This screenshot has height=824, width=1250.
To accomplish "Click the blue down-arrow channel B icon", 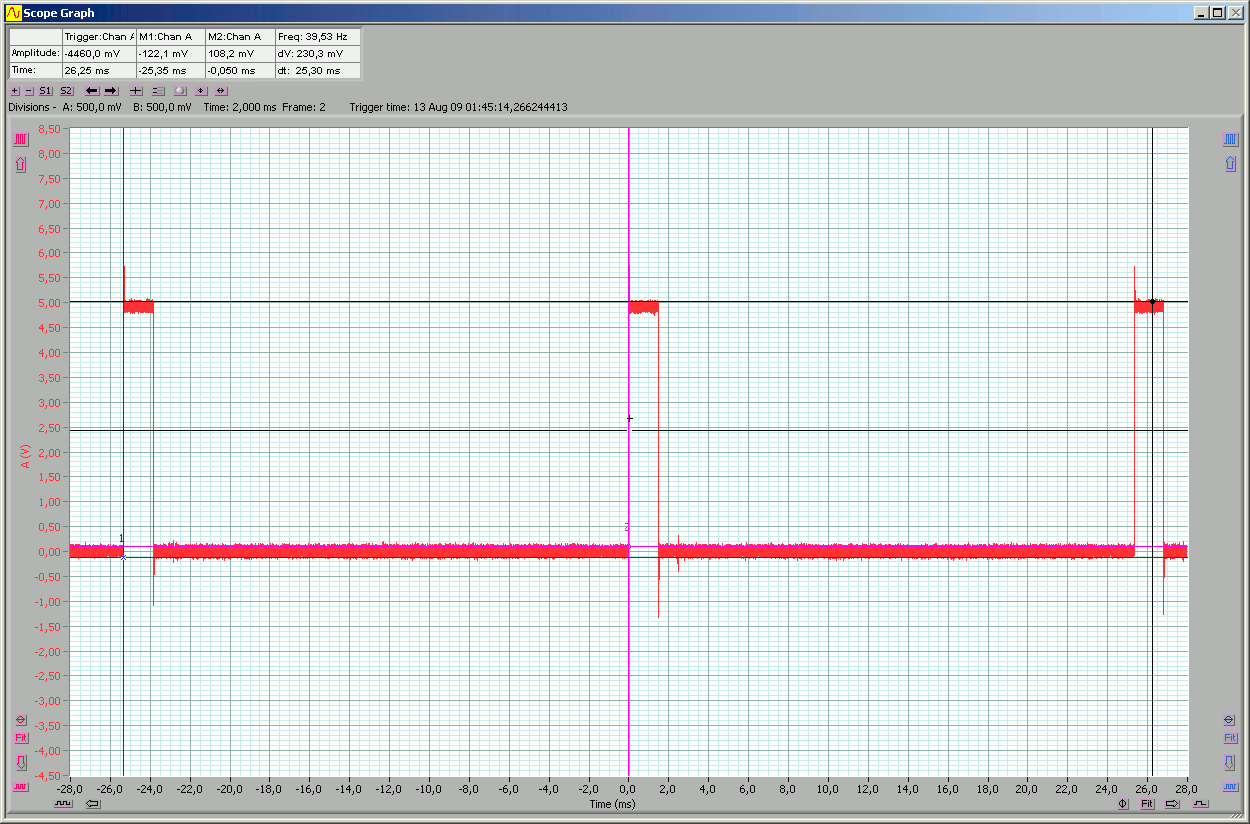I will (x=1231, y=763).
